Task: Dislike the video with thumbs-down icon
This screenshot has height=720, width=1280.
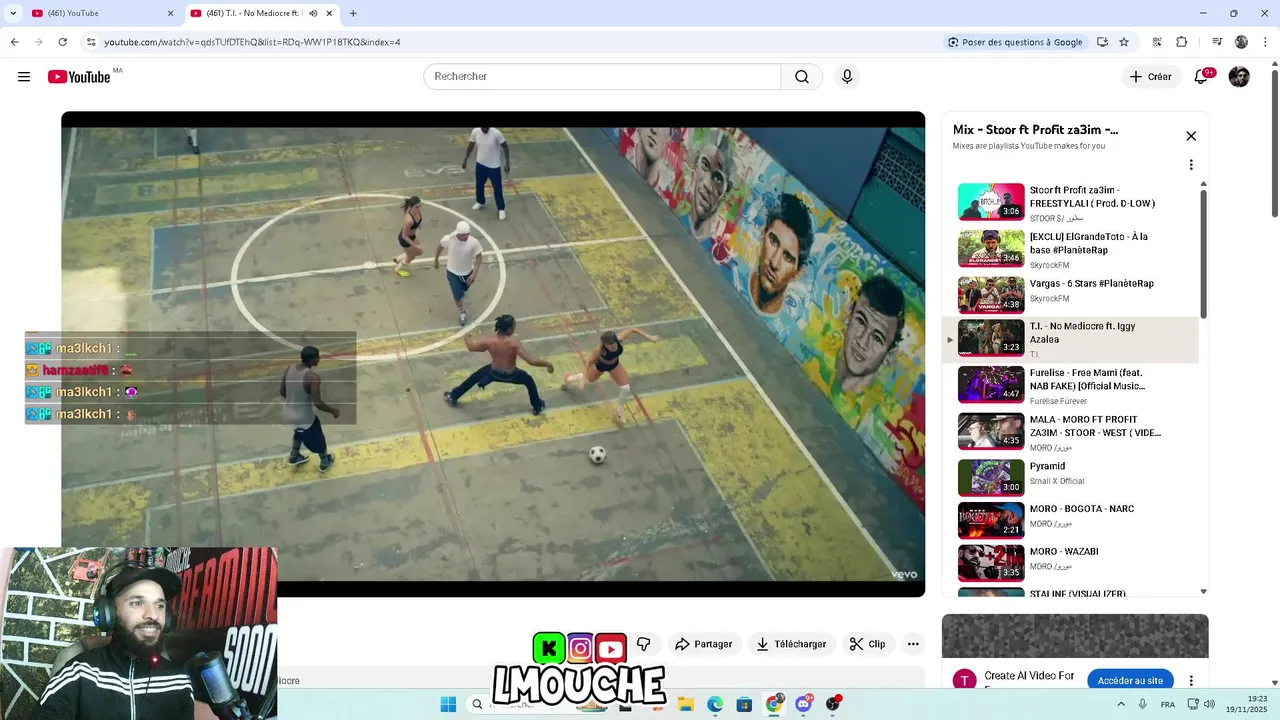Action: coord(643,644)
